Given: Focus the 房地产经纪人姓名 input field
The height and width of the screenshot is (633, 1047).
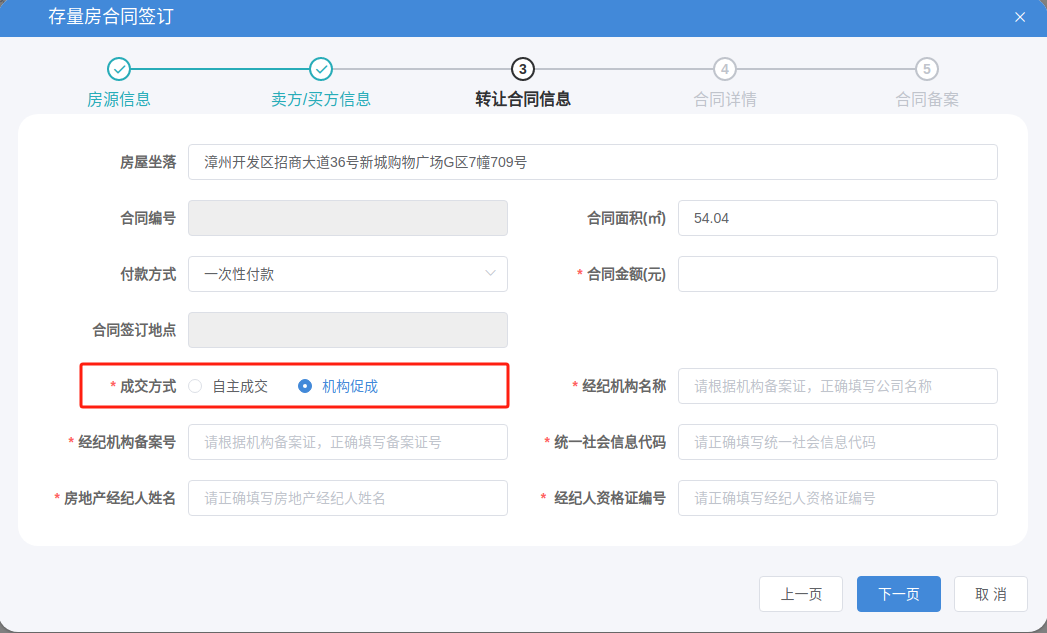Looking at the screenshot, I should click(x=348, y=498).
